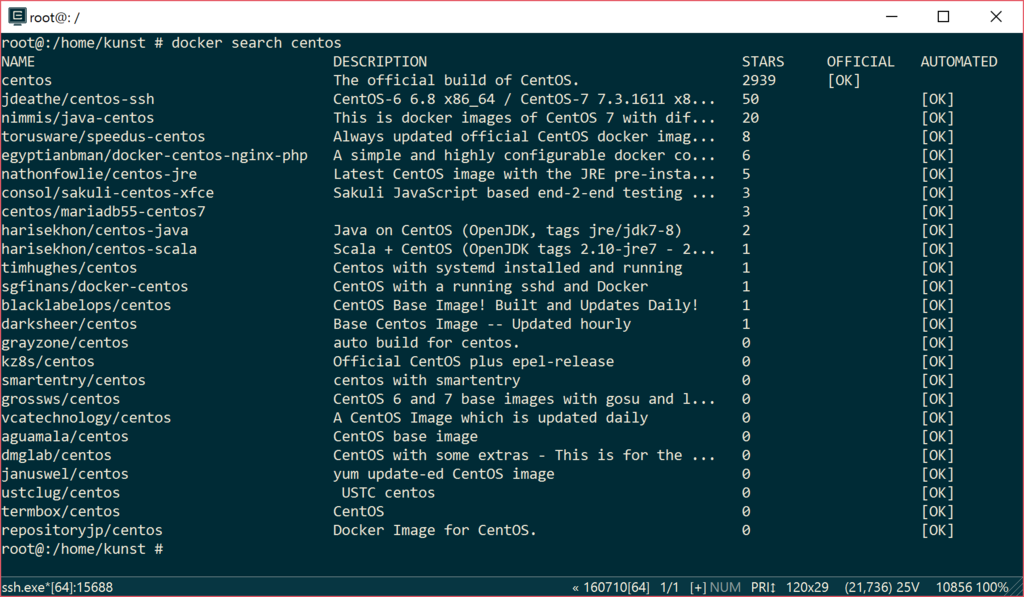Screen dimensions: 1024x597
Task: Click 'januswel/centos' image name
Action: pyautogui.click(x=65, y=474)
